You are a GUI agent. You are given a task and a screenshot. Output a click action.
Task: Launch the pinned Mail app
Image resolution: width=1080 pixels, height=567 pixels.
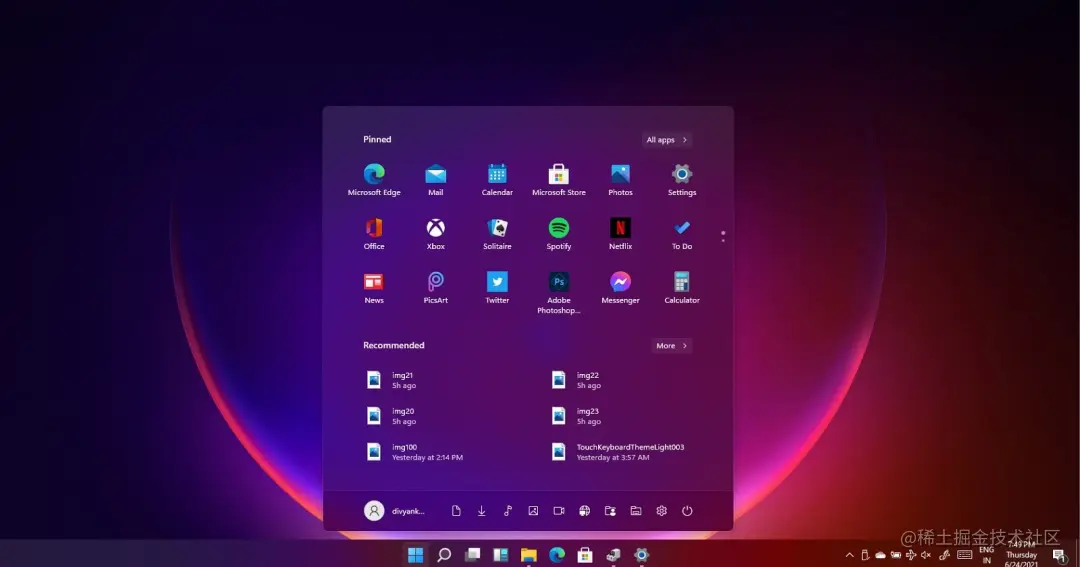tap(435, 180)
